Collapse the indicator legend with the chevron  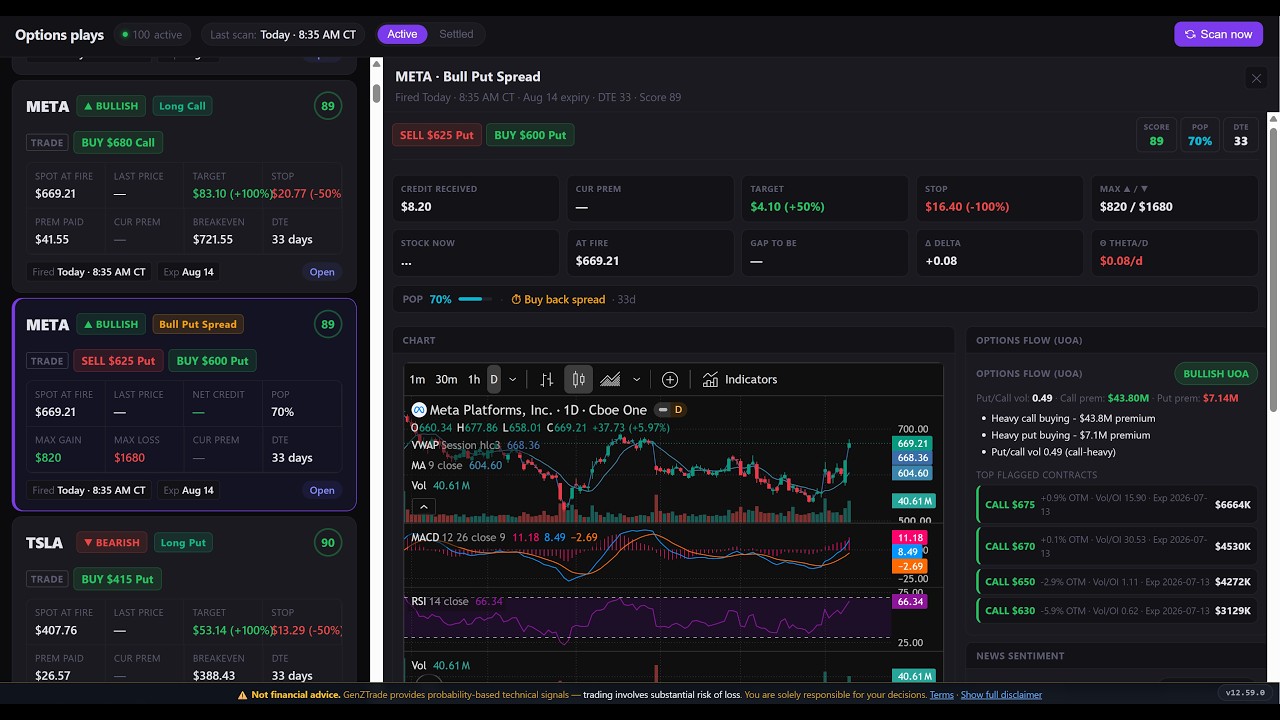424,507
